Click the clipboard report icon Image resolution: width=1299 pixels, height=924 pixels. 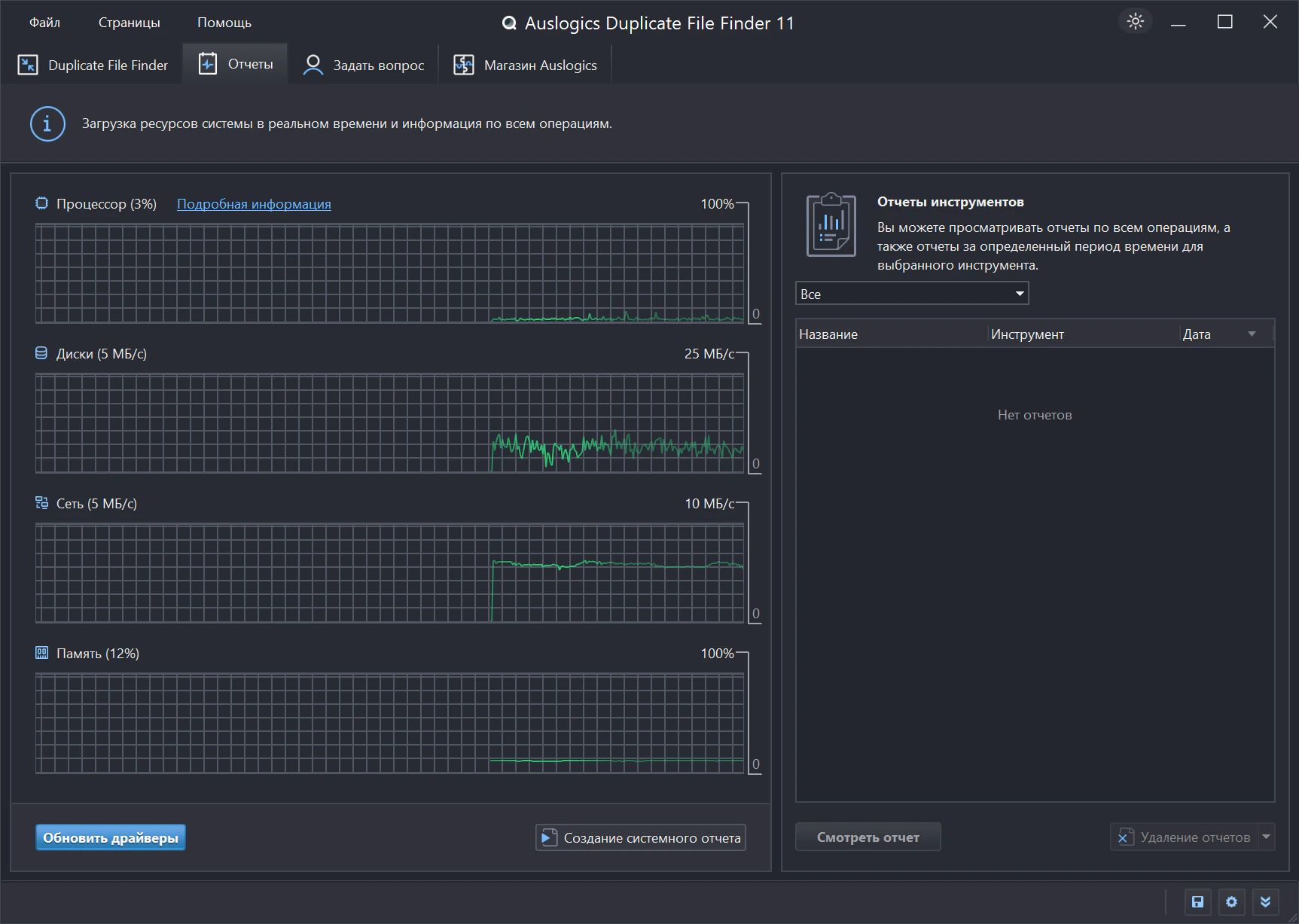click(831, 225)
